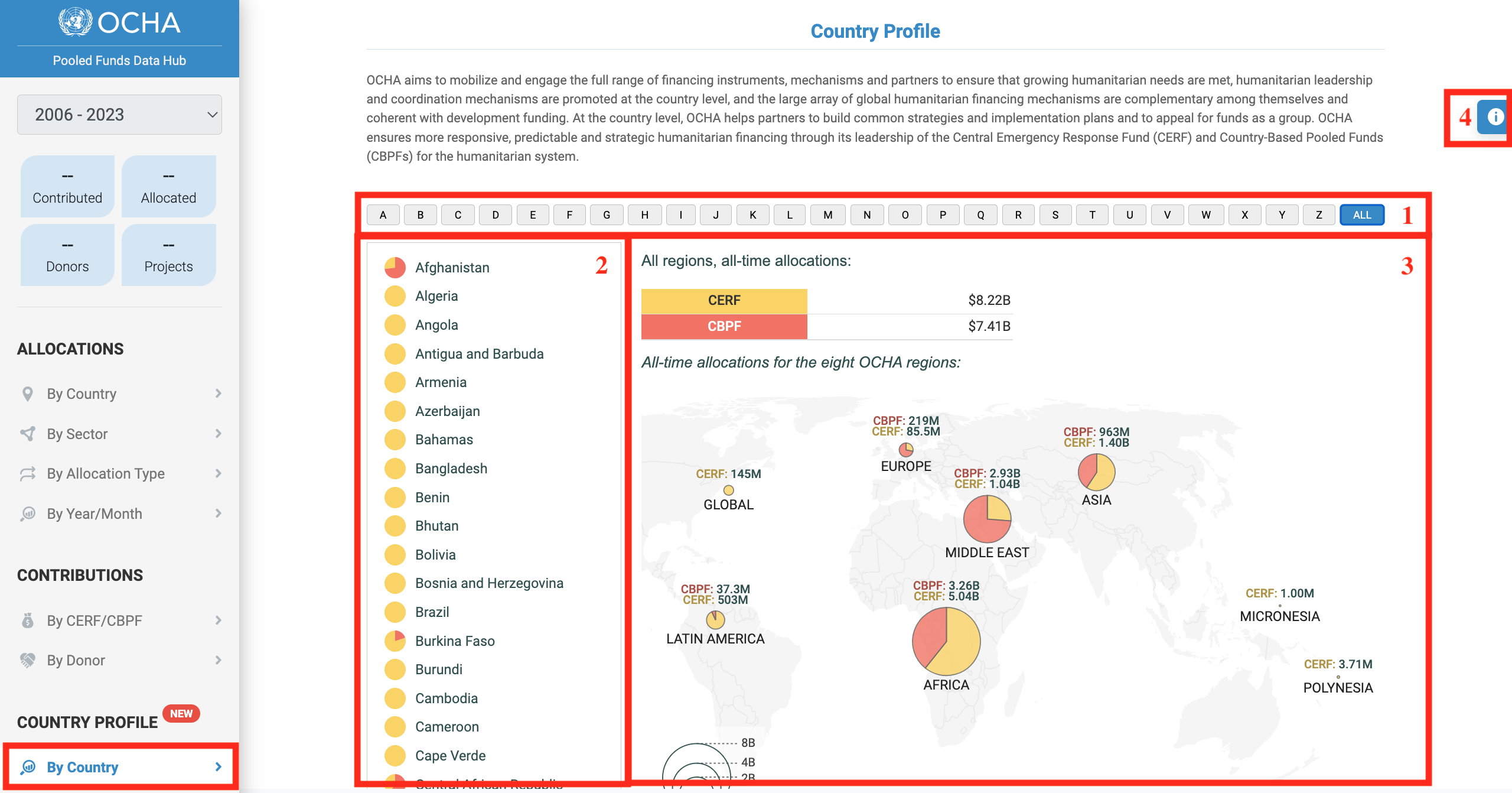
Task: Open the Bhutan country profile
Action: (x=436, y=526)
